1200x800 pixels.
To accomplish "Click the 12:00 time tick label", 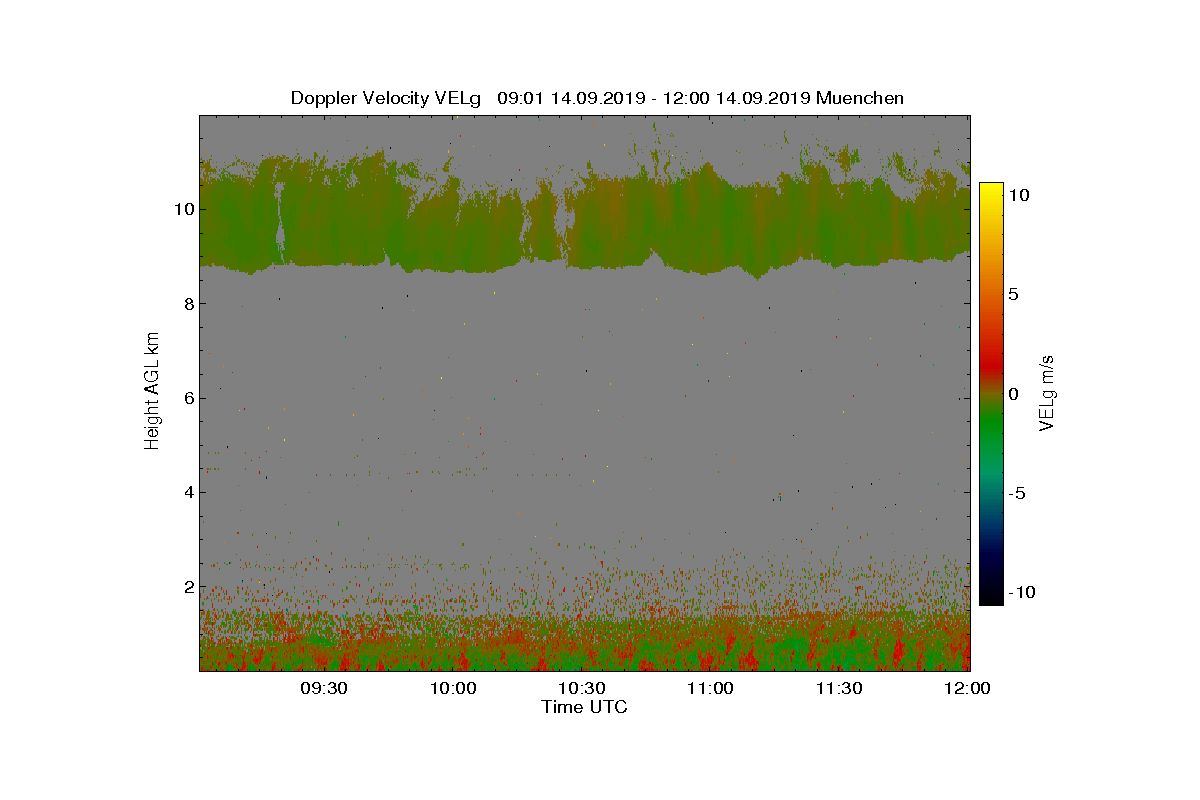I will click(968, 688).
